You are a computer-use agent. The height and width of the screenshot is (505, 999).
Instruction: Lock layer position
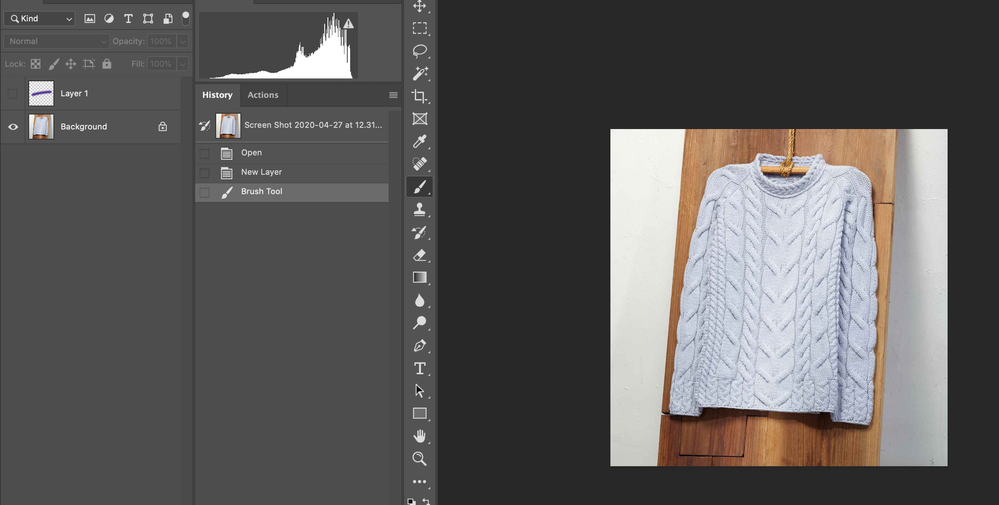point(71,64)
